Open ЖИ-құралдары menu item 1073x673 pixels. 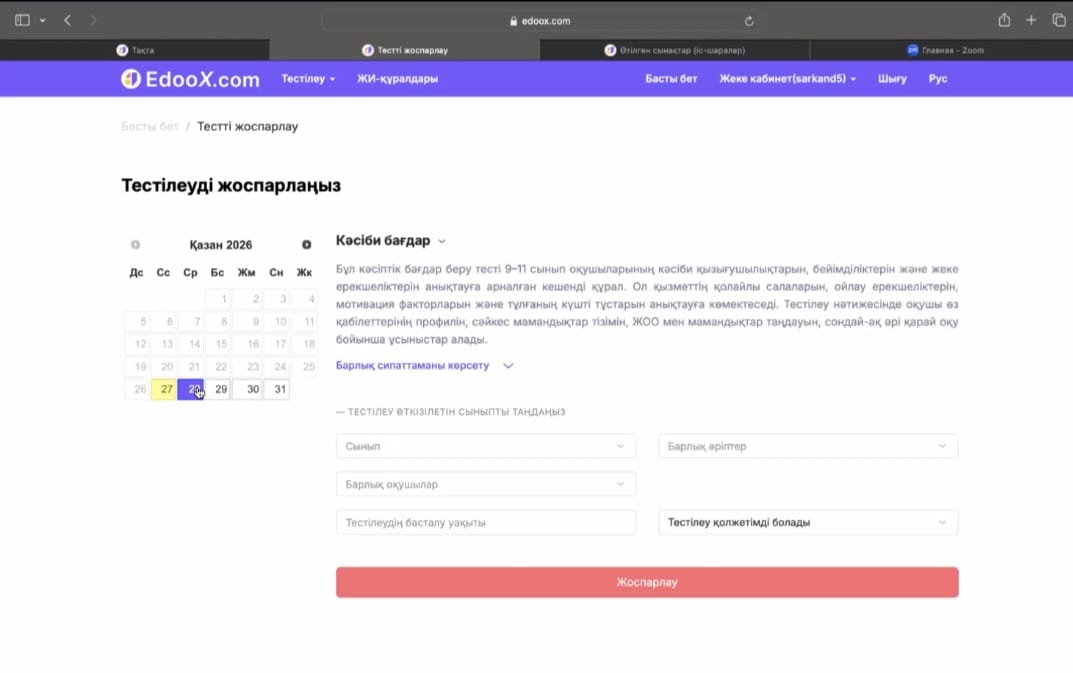click(397, 79)
